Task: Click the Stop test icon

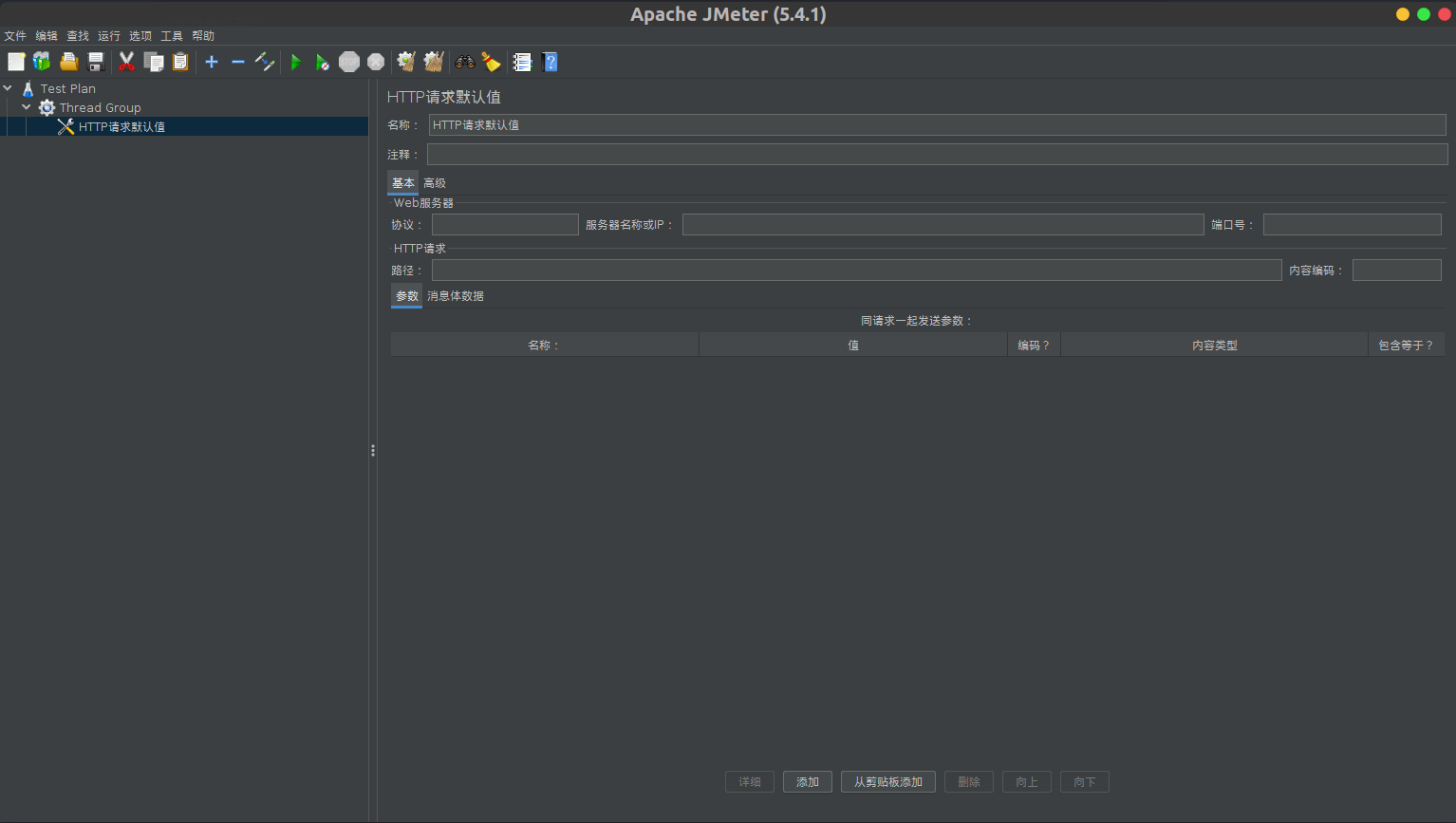Action: (349, 62)
